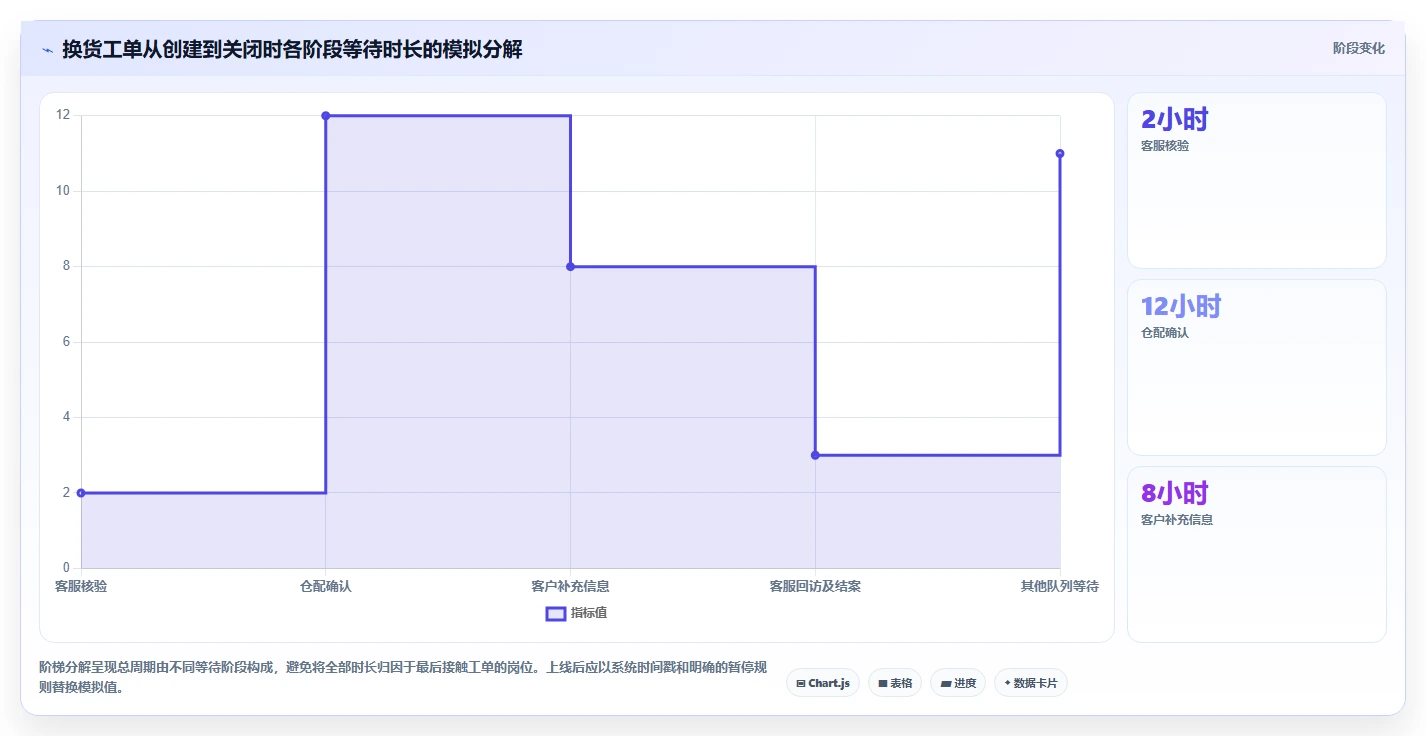Click the y-axis tick label 12

point(63,115)
